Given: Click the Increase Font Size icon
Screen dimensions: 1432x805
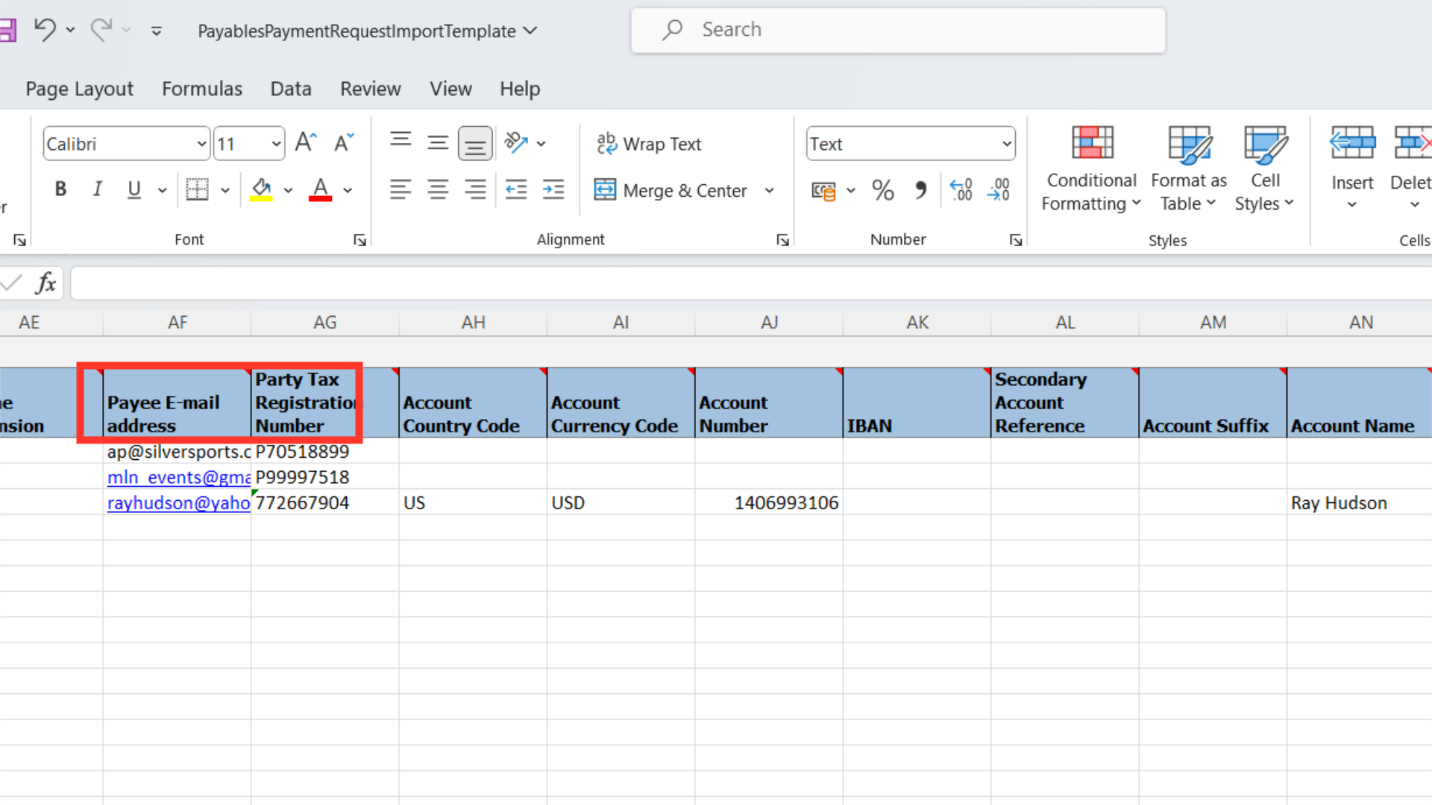Looking at the screenshot, I should pyautogui.click(x=306, y=143).
